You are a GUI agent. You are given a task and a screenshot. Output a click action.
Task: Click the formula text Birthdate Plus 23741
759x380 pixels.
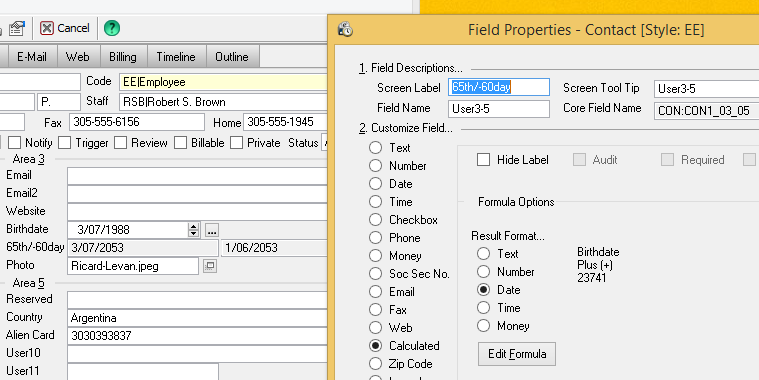[598, 265]
